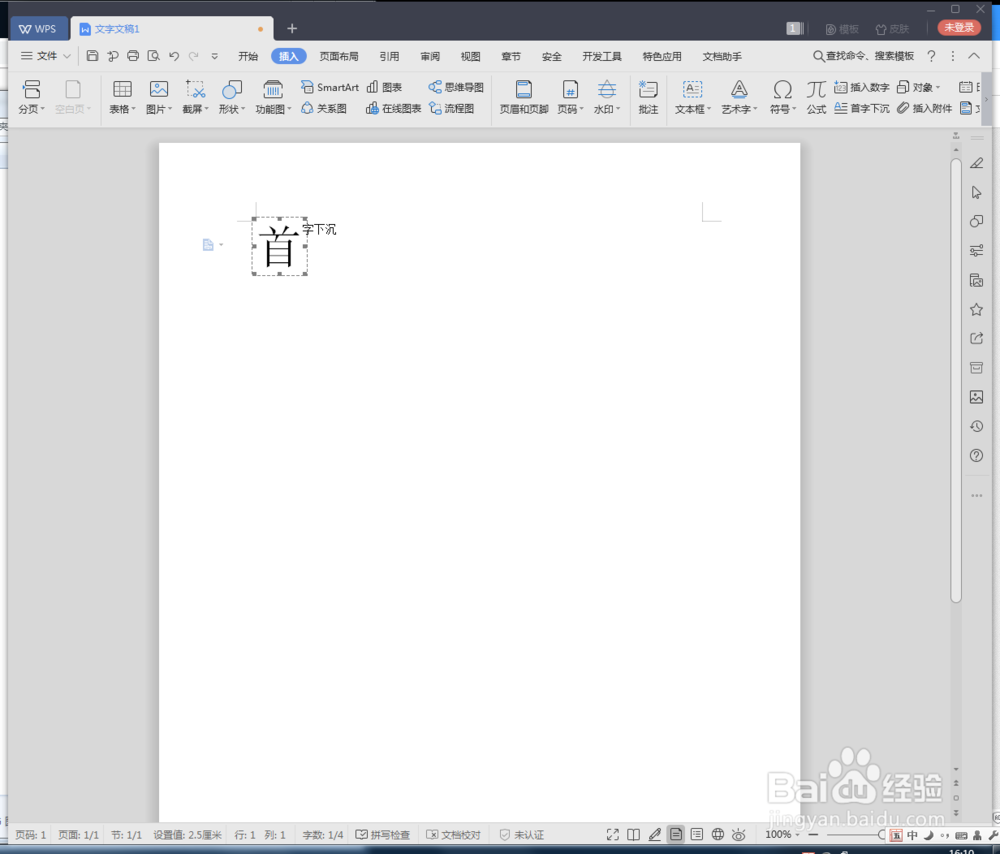
Task: Click the WPS home tab button
Action: point(39,29)
